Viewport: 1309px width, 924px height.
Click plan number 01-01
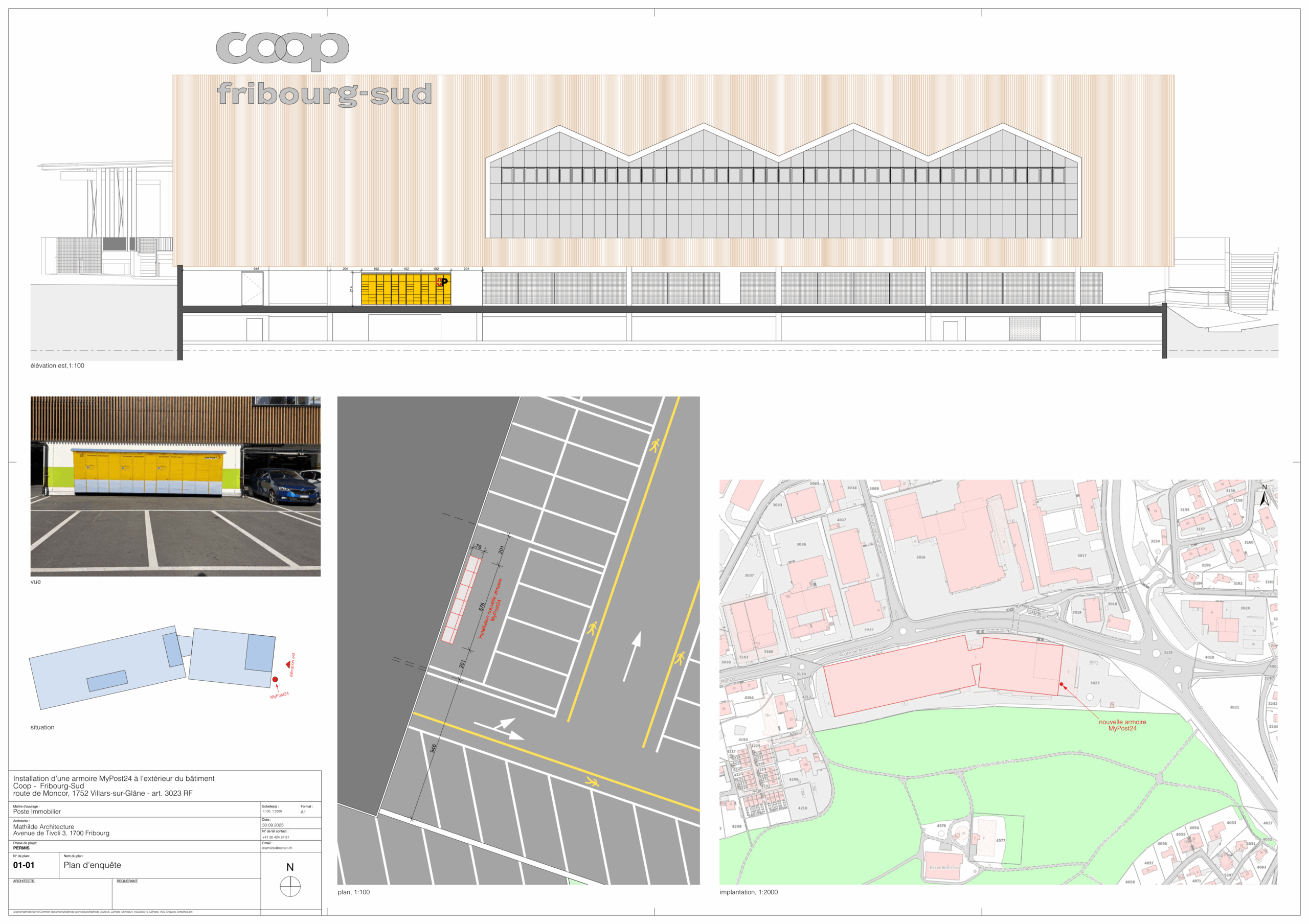tap(24, 865)
